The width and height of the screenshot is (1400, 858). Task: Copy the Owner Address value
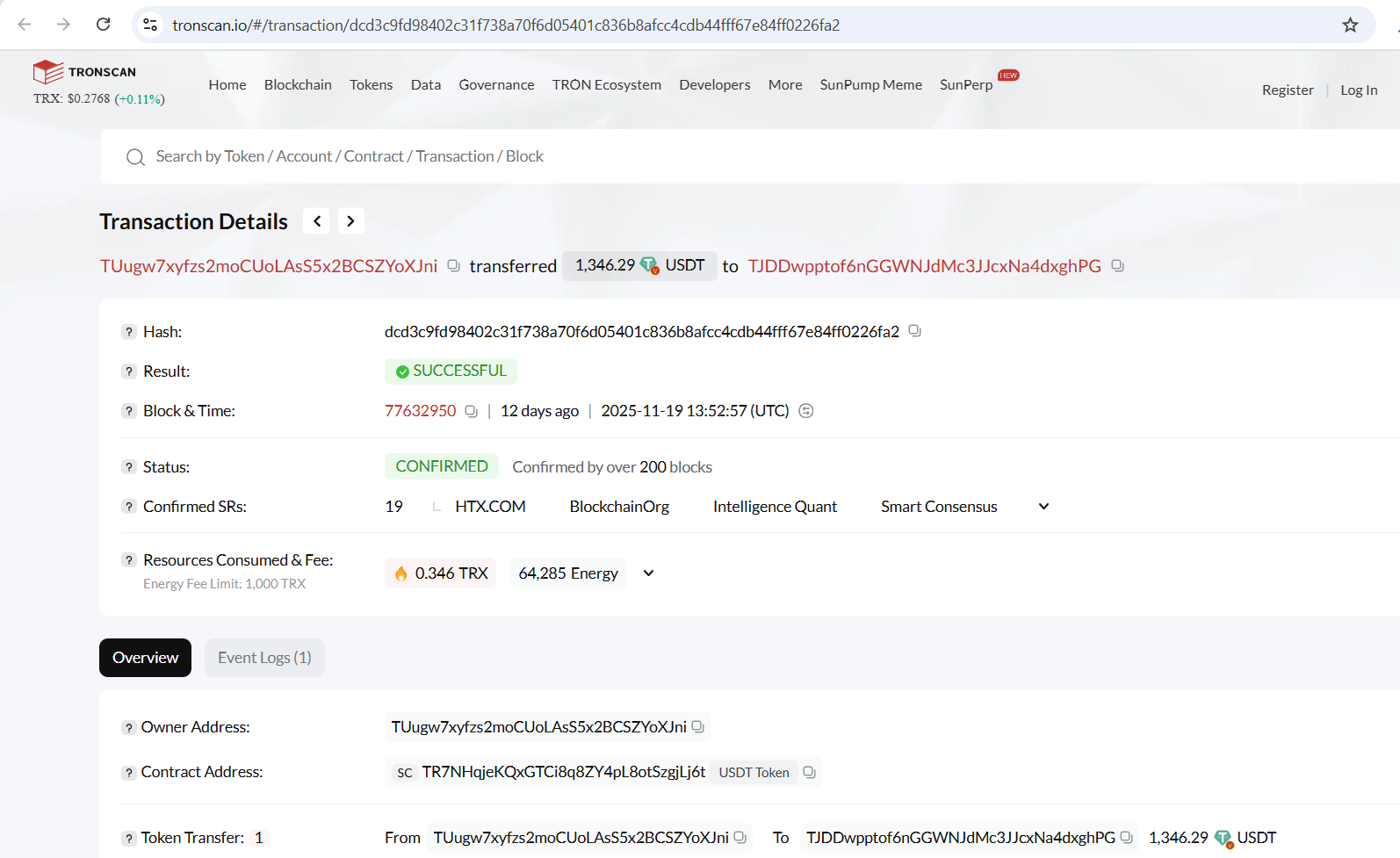[x=697, y=726]
